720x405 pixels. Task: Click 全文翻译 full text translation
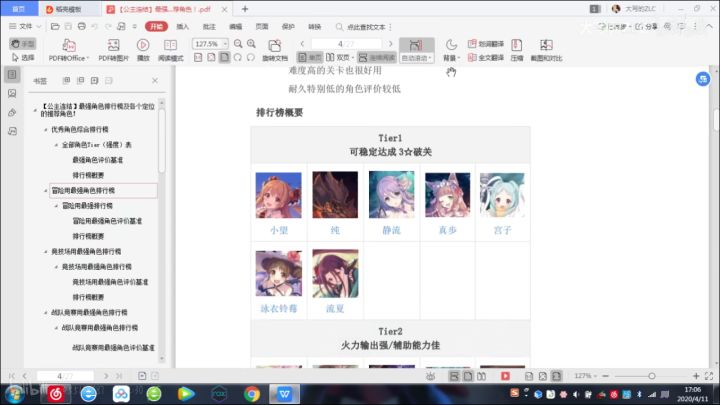pyautogui.click(x=485, y=57)
